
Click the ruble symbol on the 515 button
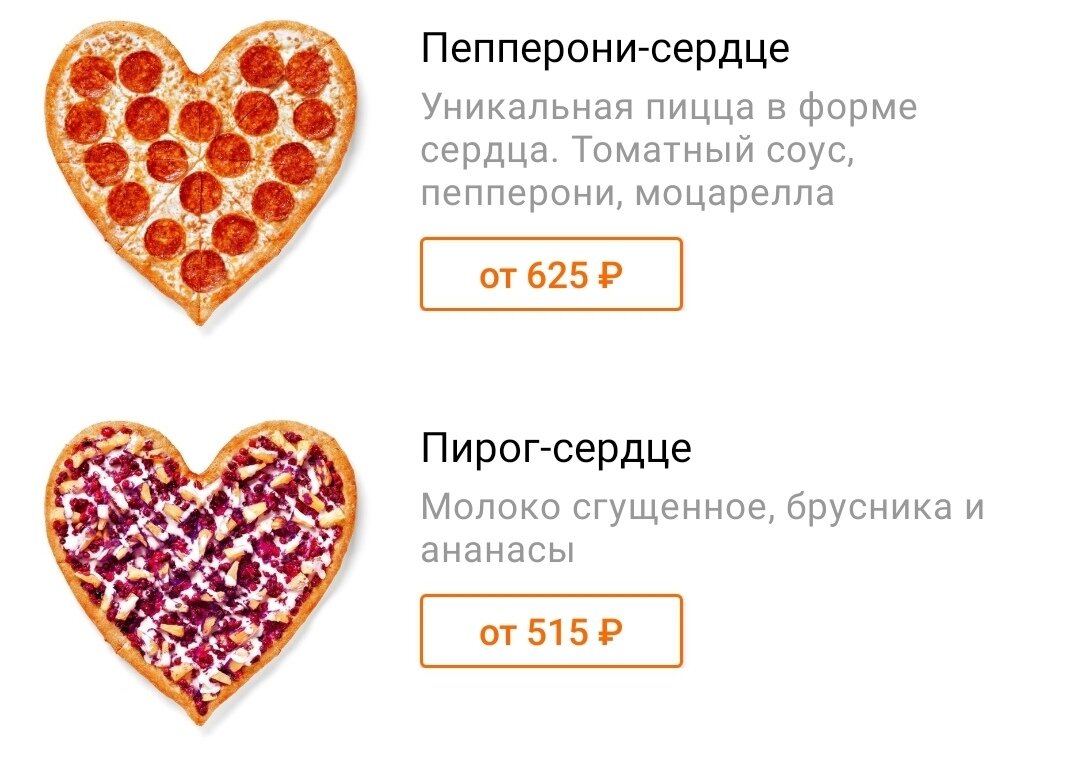(611, 632)
